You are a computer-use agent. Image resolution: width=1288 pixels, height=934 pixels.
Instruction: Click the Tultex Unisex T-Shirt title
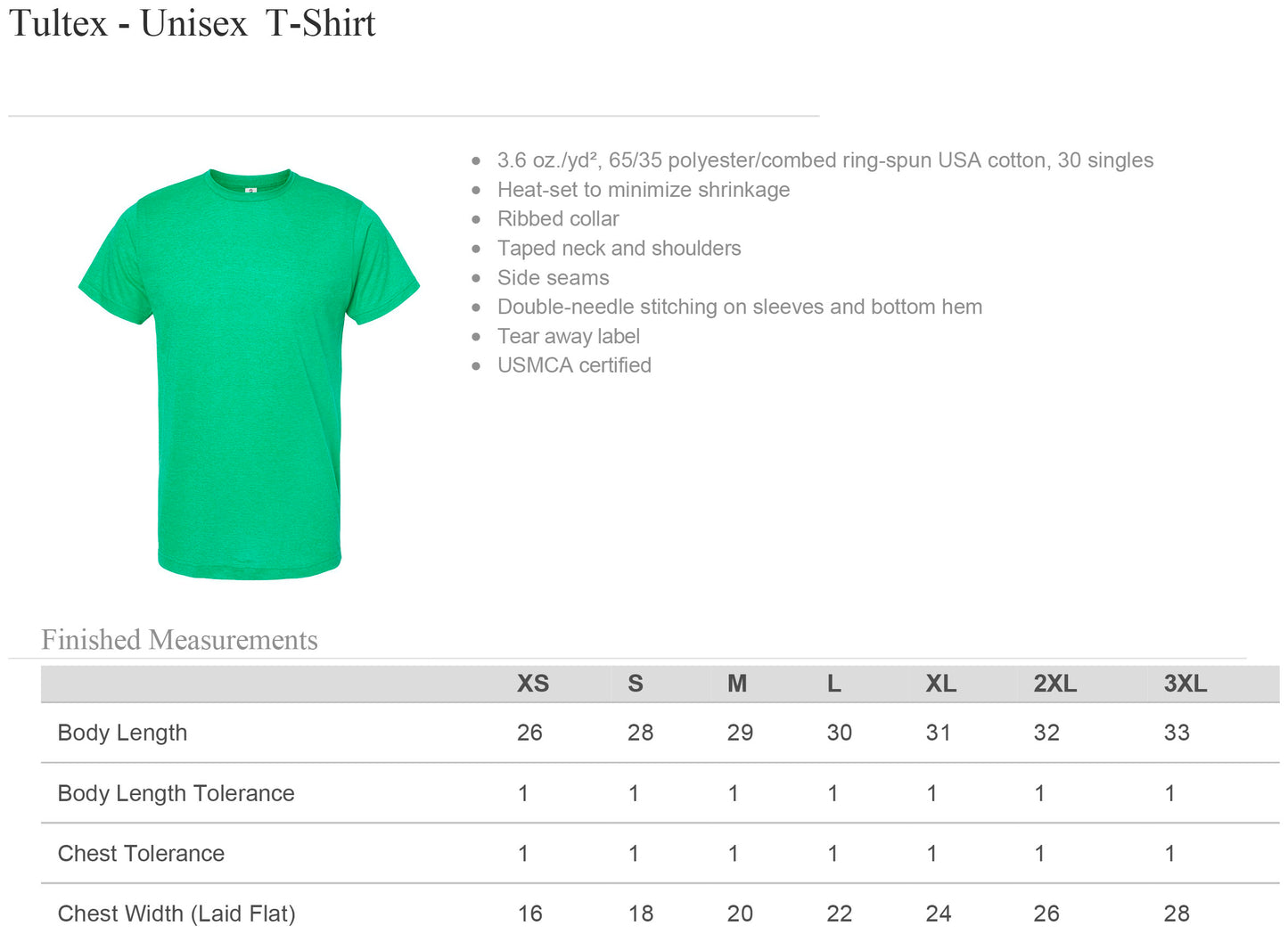tap(193, 23)
